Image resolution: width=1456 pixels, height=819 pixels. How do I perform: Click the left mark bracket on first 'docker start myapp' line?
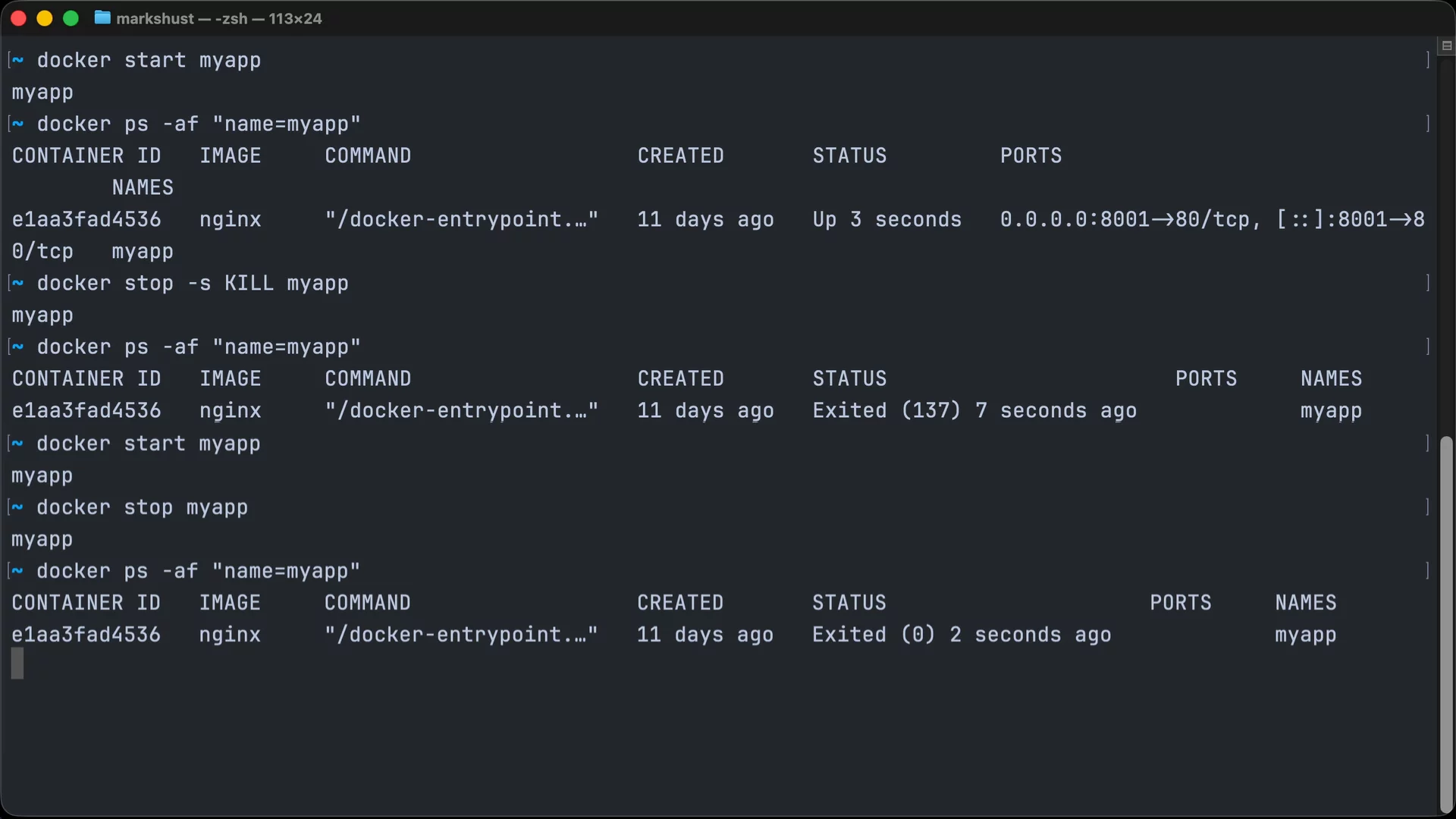click(x=9, y=60)
